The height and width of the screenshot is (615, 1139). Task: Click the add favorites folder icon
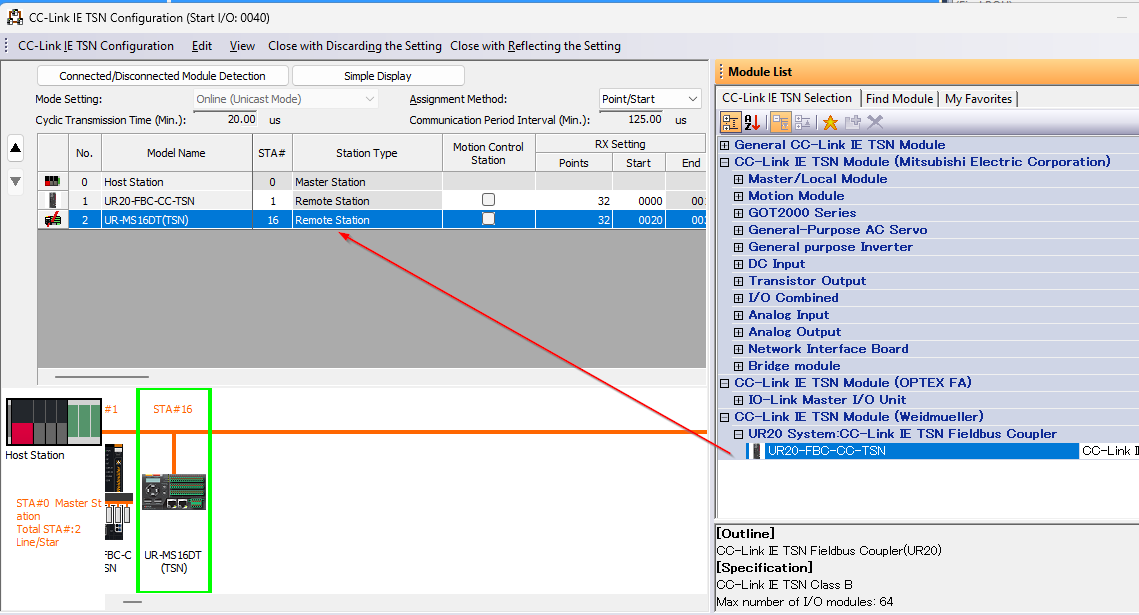coord(853,122)
